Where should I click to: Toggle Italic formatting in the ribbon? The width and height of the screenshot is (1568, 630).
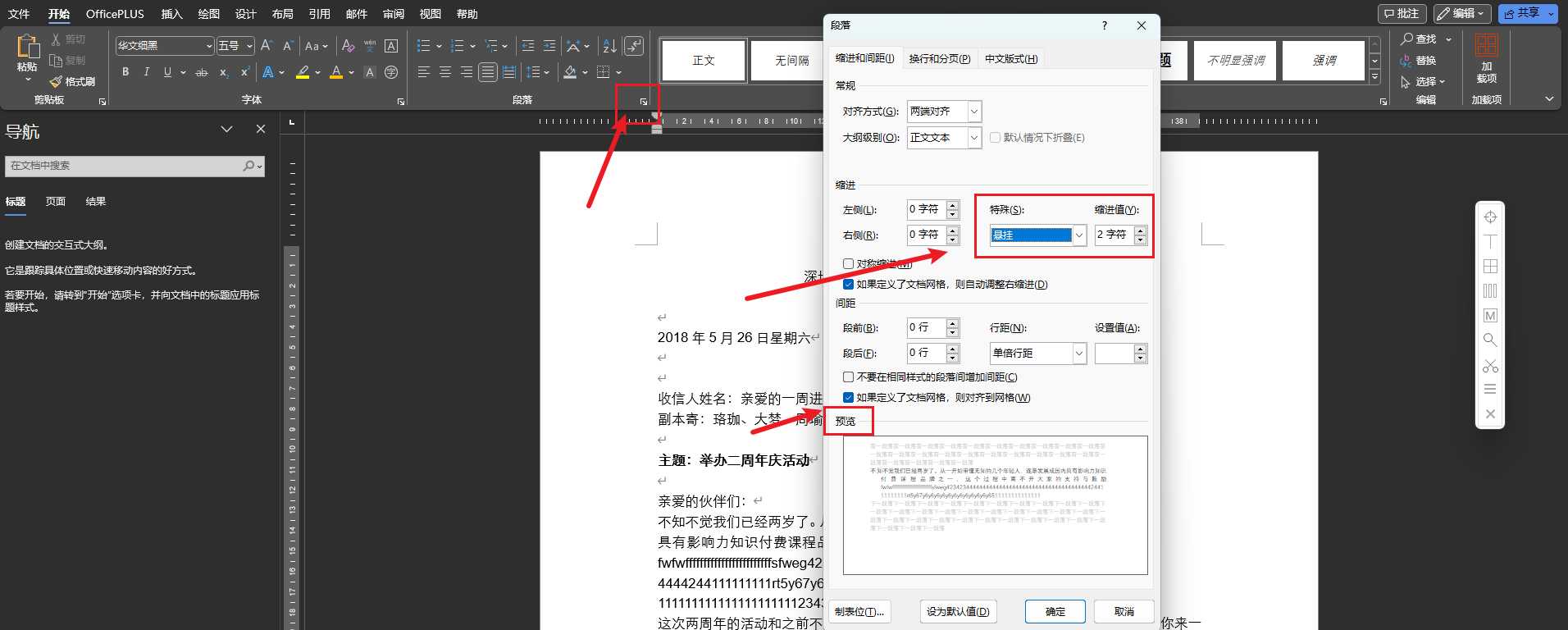pos(146,72)
